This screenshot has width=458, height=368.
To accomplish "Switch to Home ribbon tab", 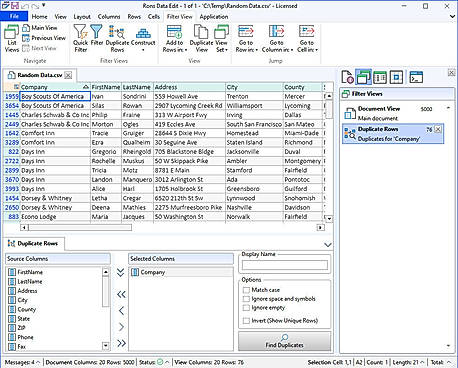I will click(x=39, y=16).
